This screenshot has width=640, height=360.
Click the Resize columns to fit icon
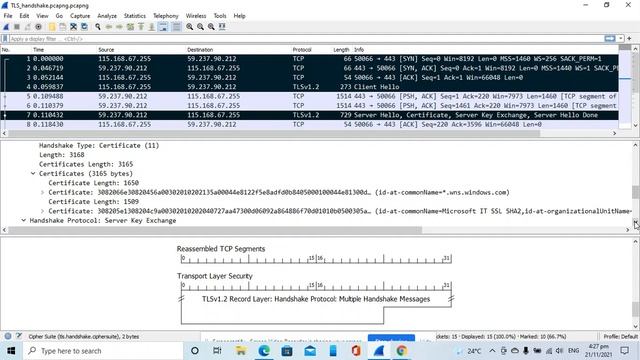point(222,27)
